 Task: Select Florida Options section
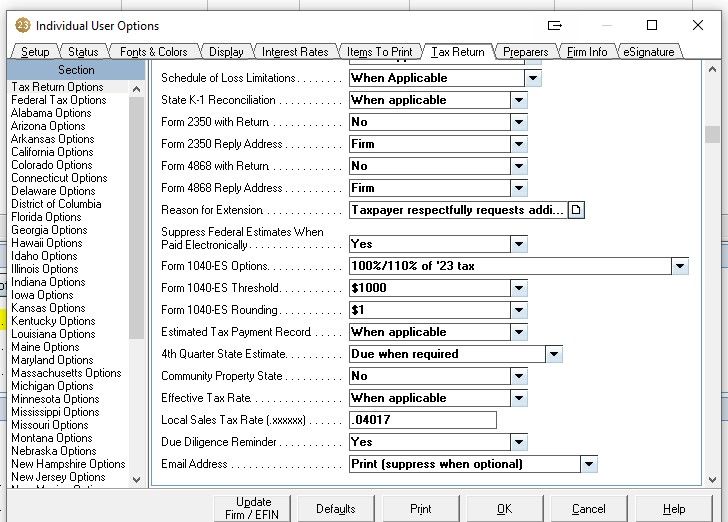pos(46,217)
